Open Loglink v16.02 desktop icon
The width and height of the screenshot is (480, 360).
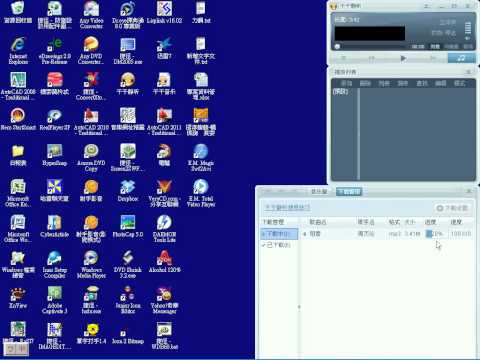point(164,12)
